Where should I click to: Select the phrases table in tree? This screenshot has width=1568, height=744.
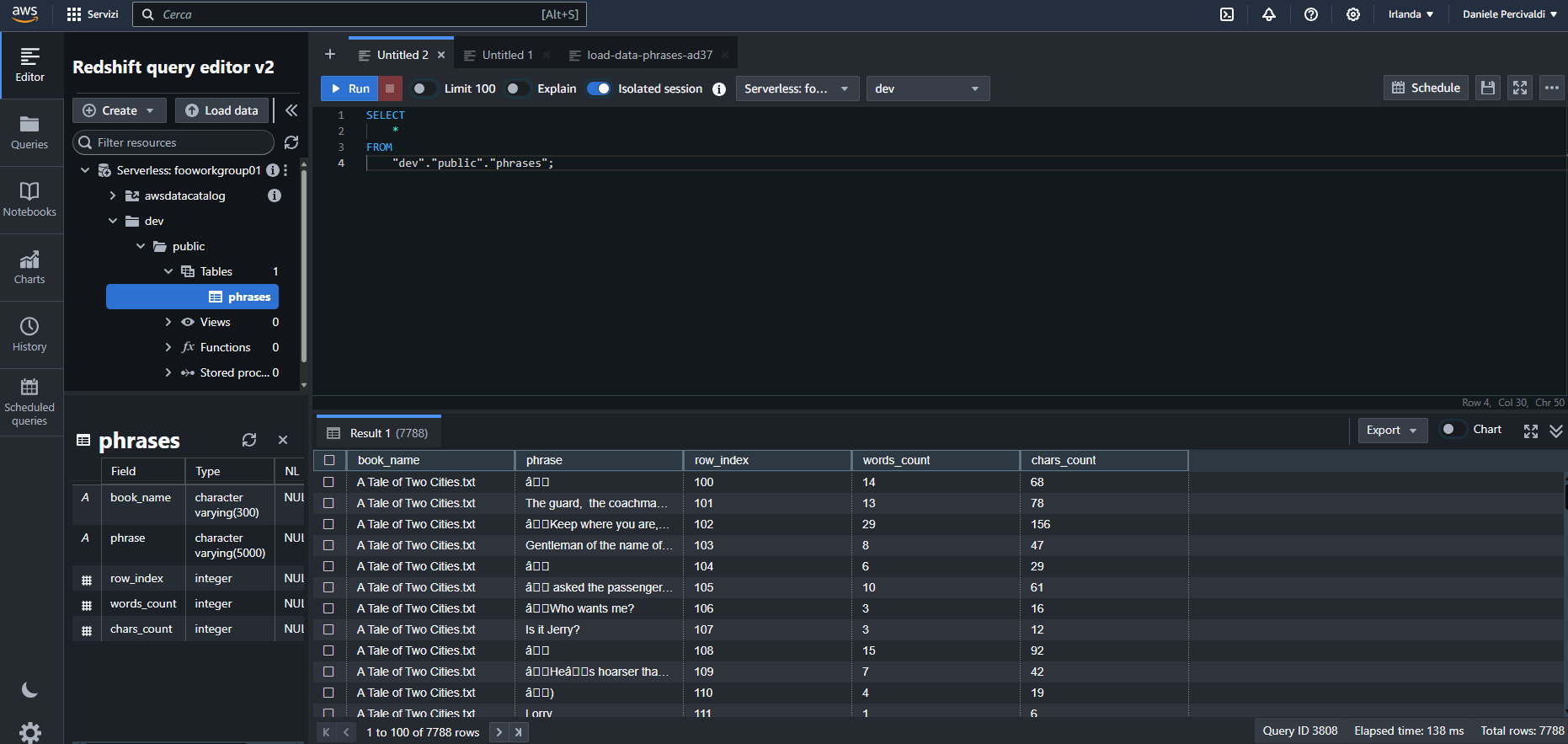[x=192, y=297]
